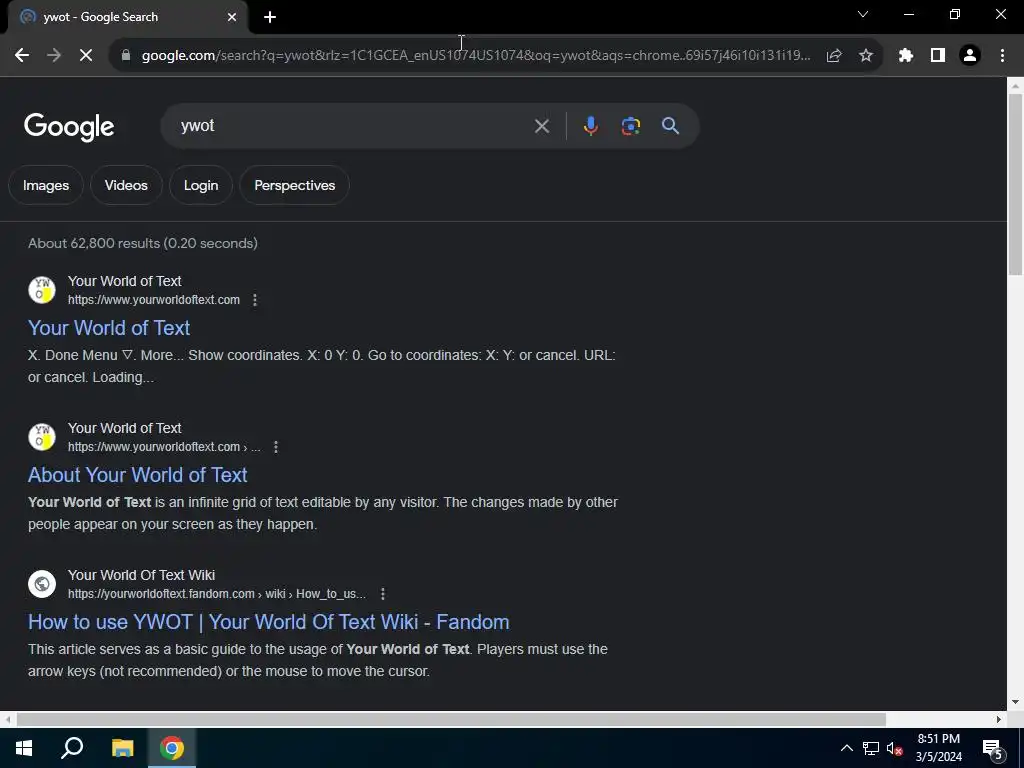Close the ywot - Google Search tab
The width and height of the screenshot is (1024, 768).
tap(232, 17)
